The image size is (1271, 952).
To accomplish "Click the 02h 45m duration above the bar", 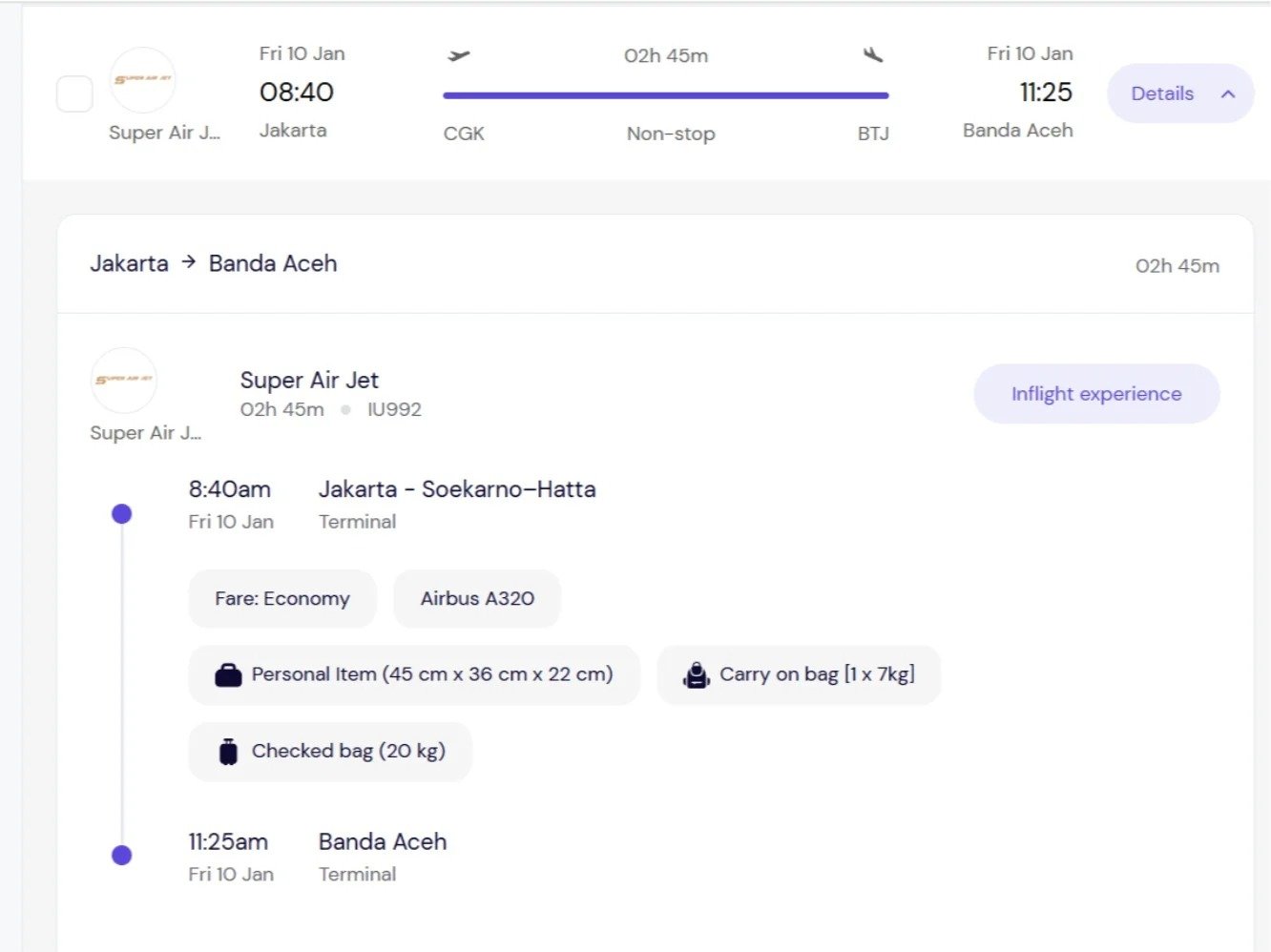I will [666, 55].
